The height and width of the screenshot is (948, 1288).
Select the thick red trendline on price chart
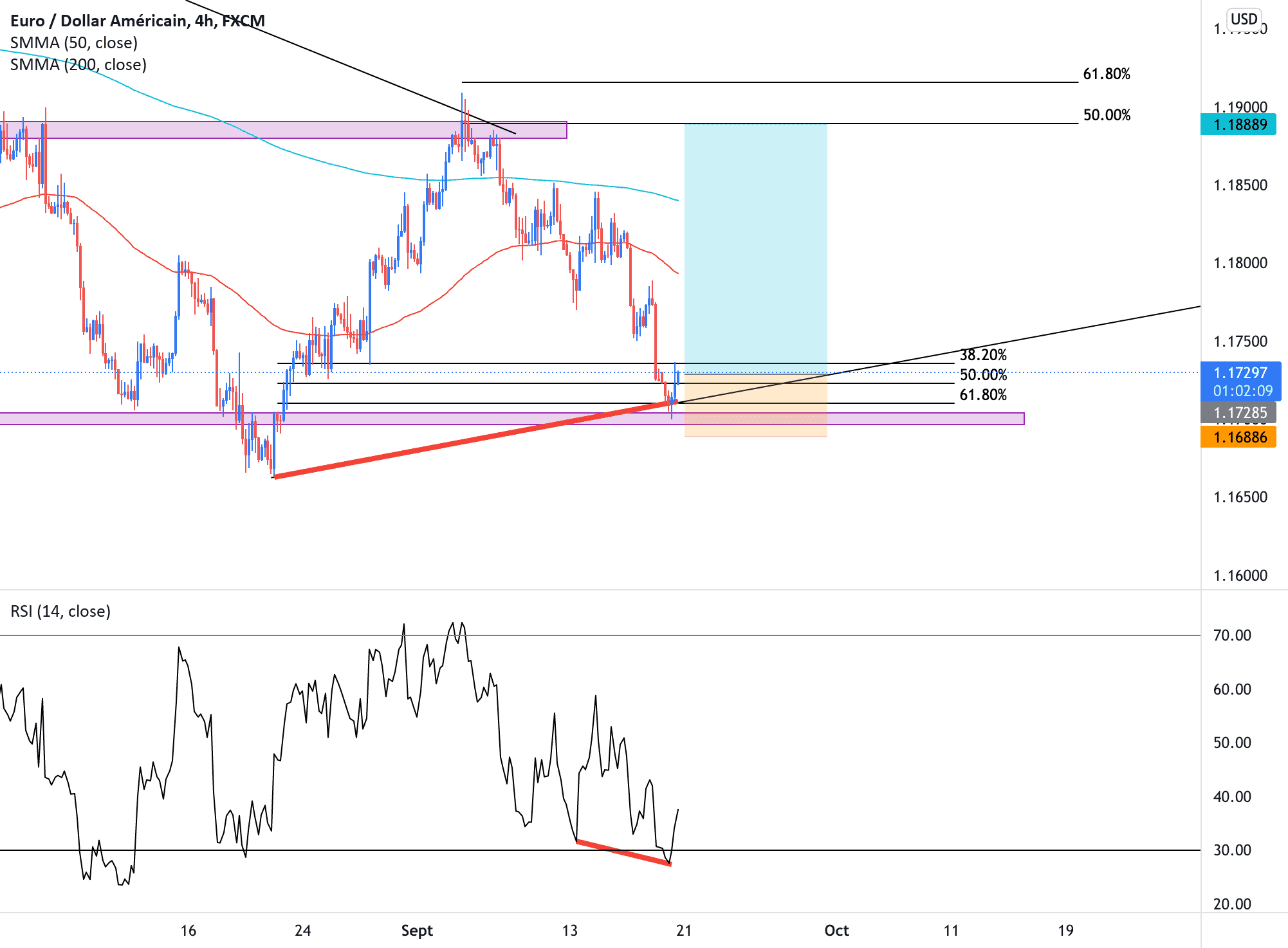pos(475,439)
